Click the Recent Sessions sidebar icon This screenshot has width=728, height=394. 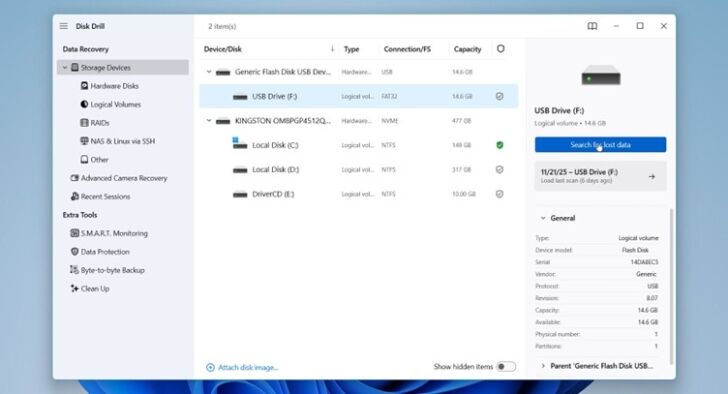(74, 196)
